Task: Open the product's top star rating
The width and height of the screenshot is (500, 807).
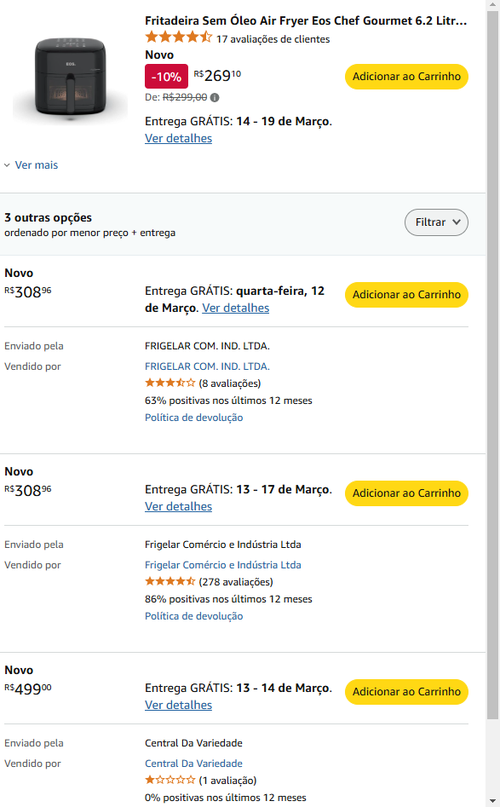Action: [x=178, y=37]
